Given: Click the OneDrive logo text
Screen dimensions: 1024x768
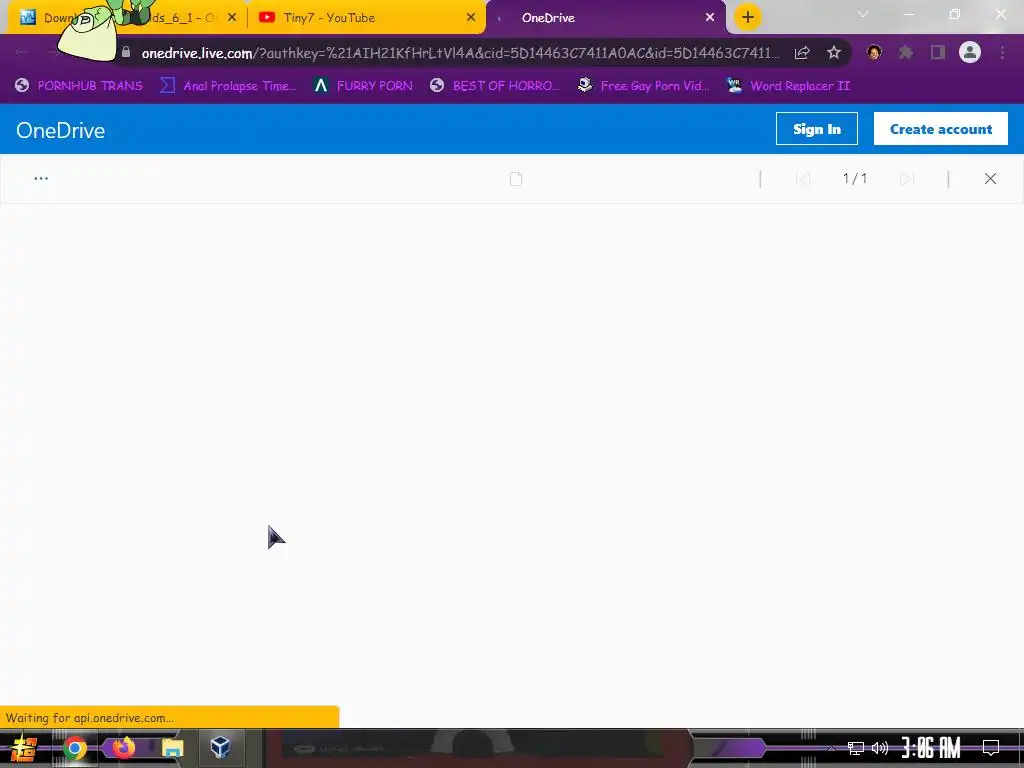Looking at the screenshot, I should pos(61,130).
